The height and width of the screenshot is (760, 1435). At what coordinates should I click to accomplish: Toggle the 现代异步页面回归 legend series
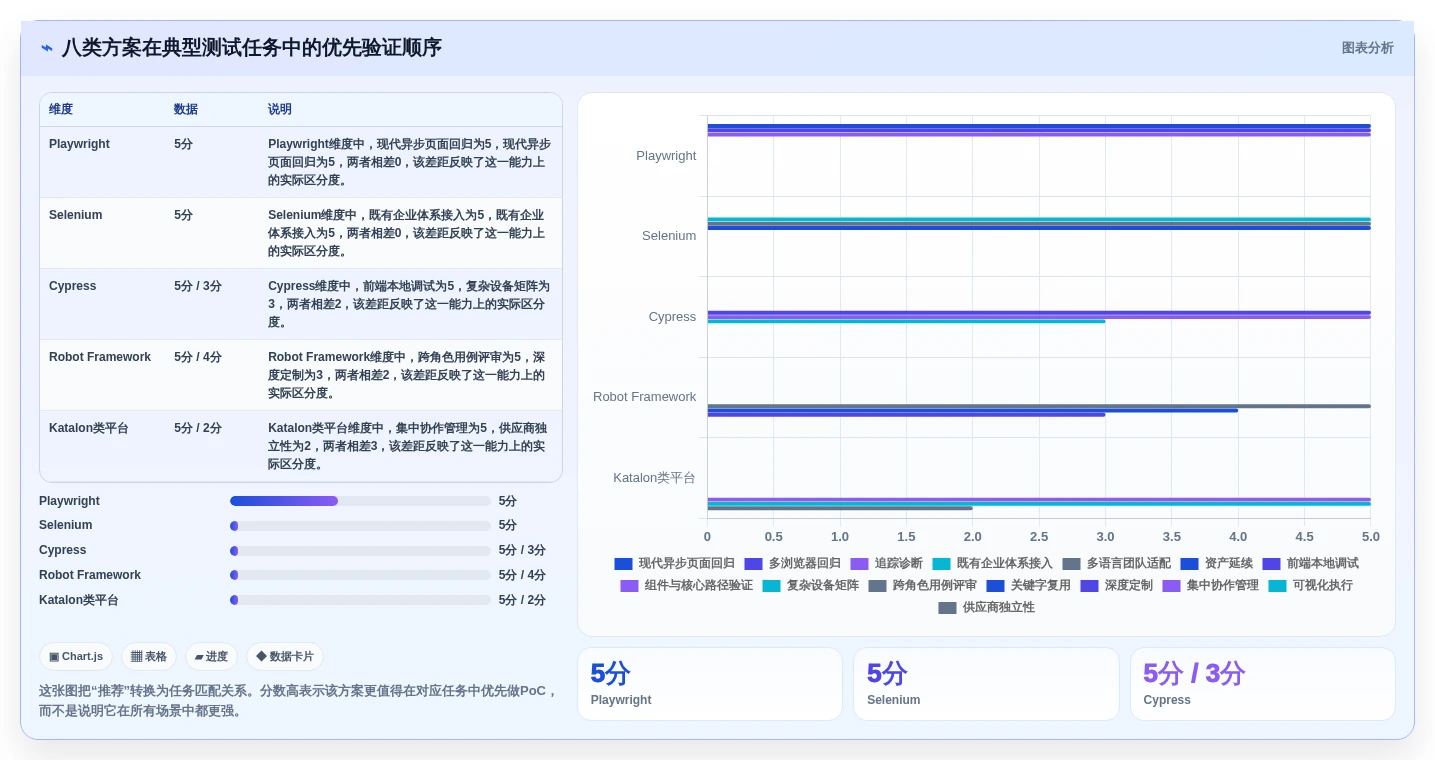674,564
